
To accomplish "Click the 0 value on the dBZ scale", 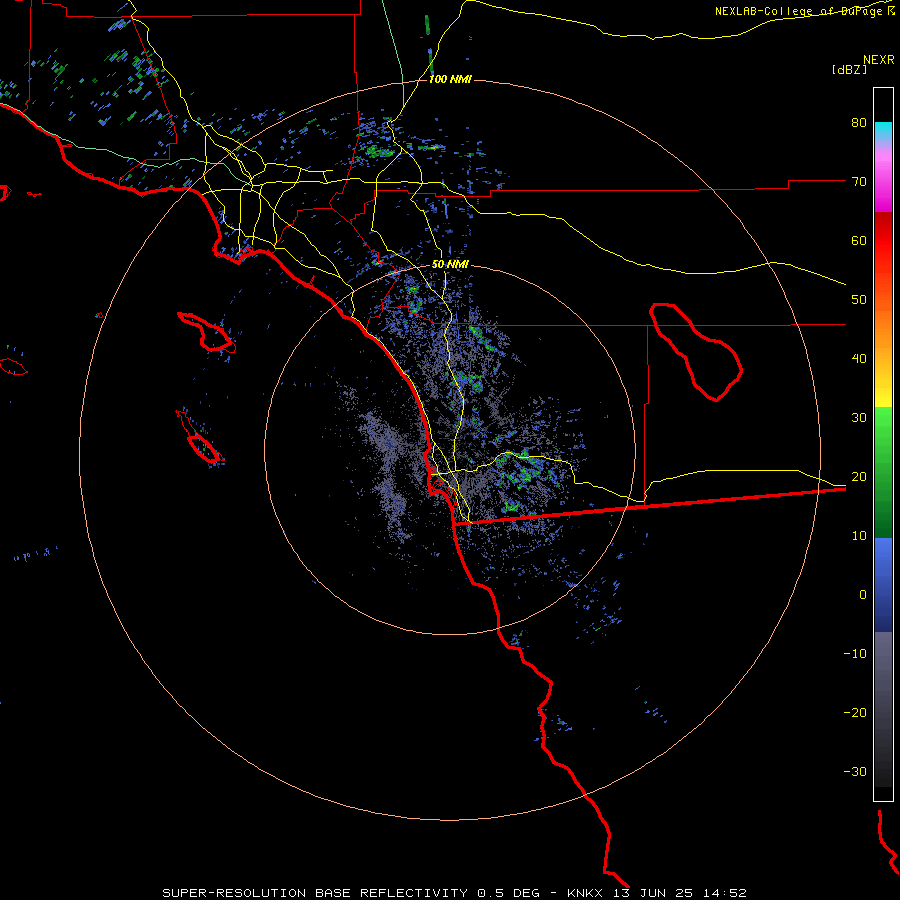I will [863, 595].
